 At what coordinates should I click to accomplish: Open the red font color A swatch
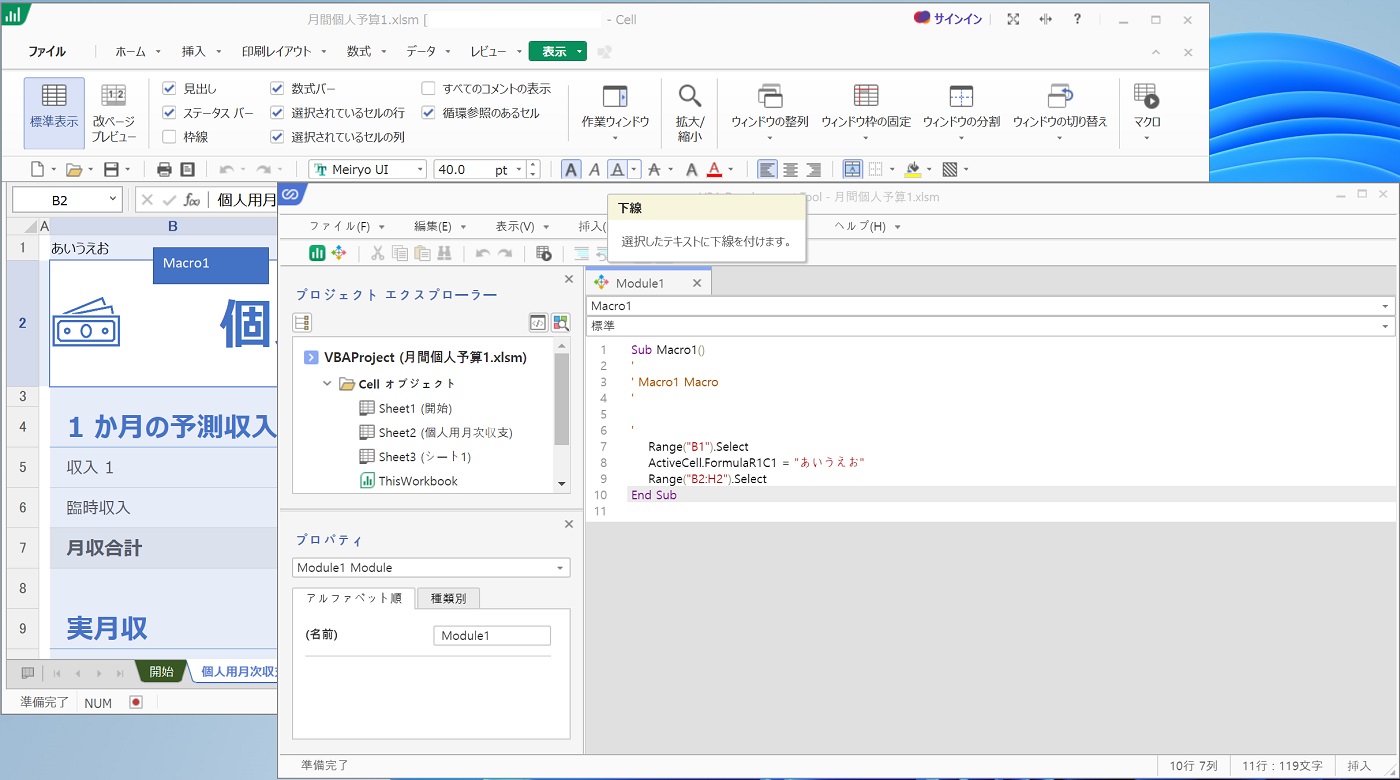(x=715, y=170)
